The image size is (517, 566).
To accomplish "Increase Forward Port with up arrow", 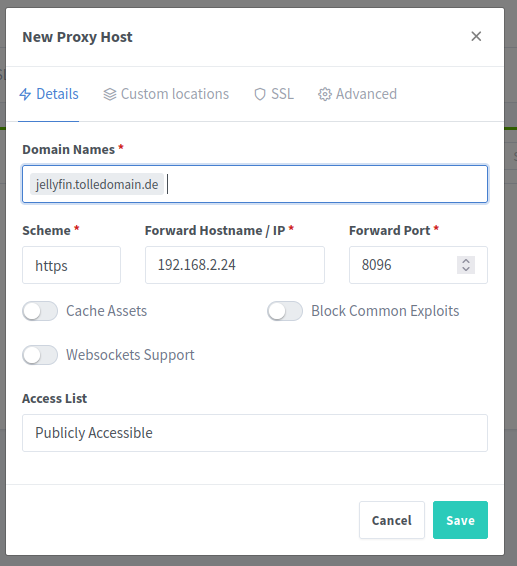I will pyautogui.click(x=466, y=261).
